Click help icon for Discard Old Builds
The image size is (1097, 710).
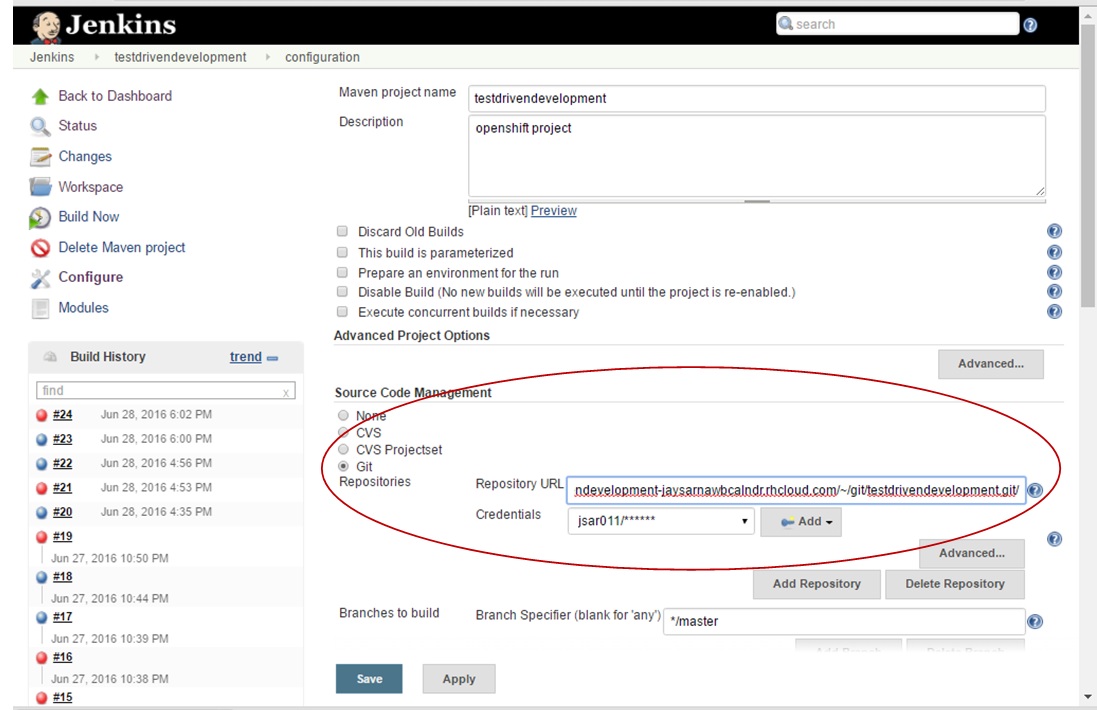tap(1054, 232)
